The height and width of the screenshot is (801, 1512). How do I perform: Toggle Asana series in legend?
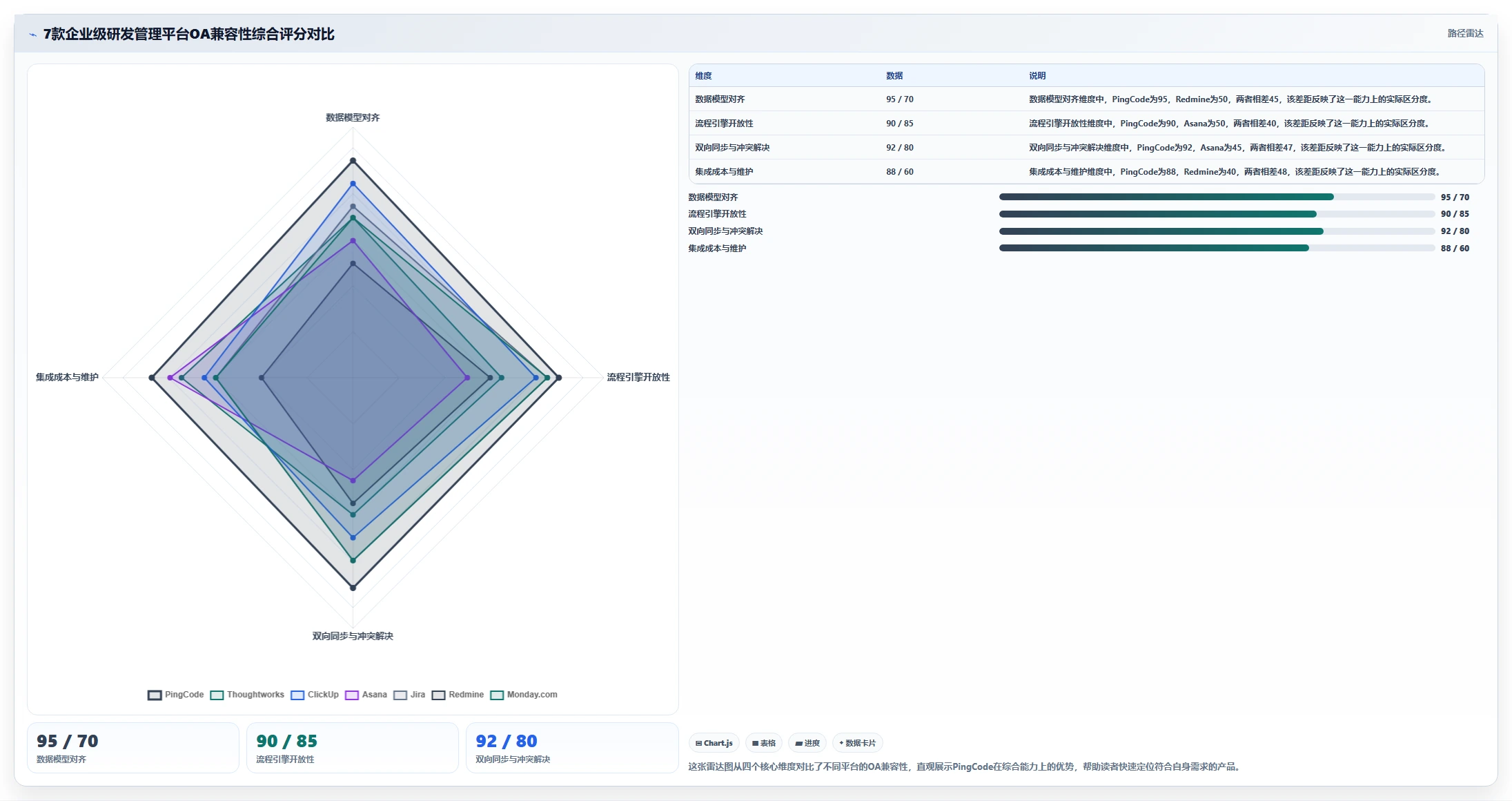pos(366,695)
